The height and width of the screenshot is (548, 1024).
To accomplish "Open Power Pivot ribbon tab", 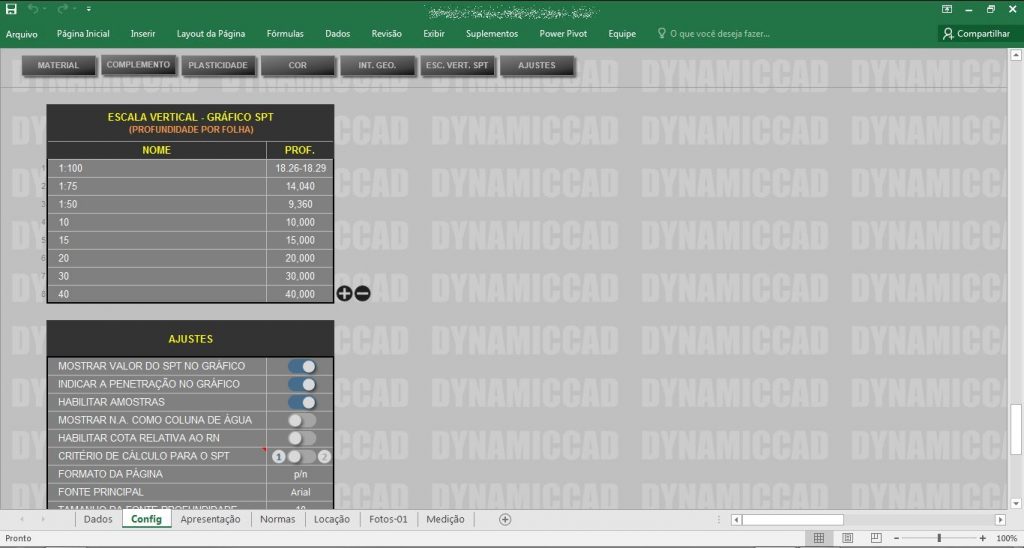I will coord(563,33).
